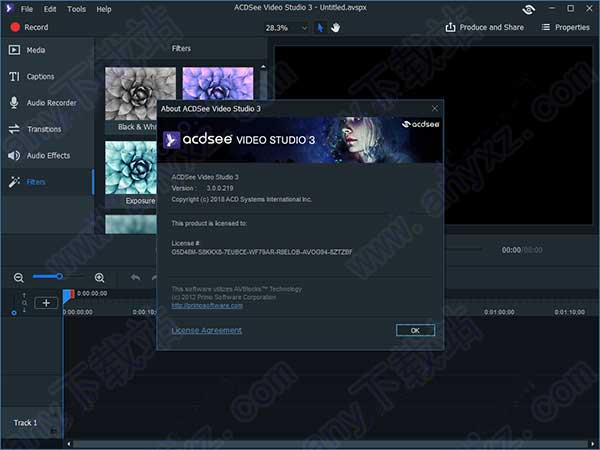Image resolution: width=600 pixels, height=450 pixels.
Task: Click the ACDSee app logo in title bar
Action: pyautogui.click(x=9, y=8)
